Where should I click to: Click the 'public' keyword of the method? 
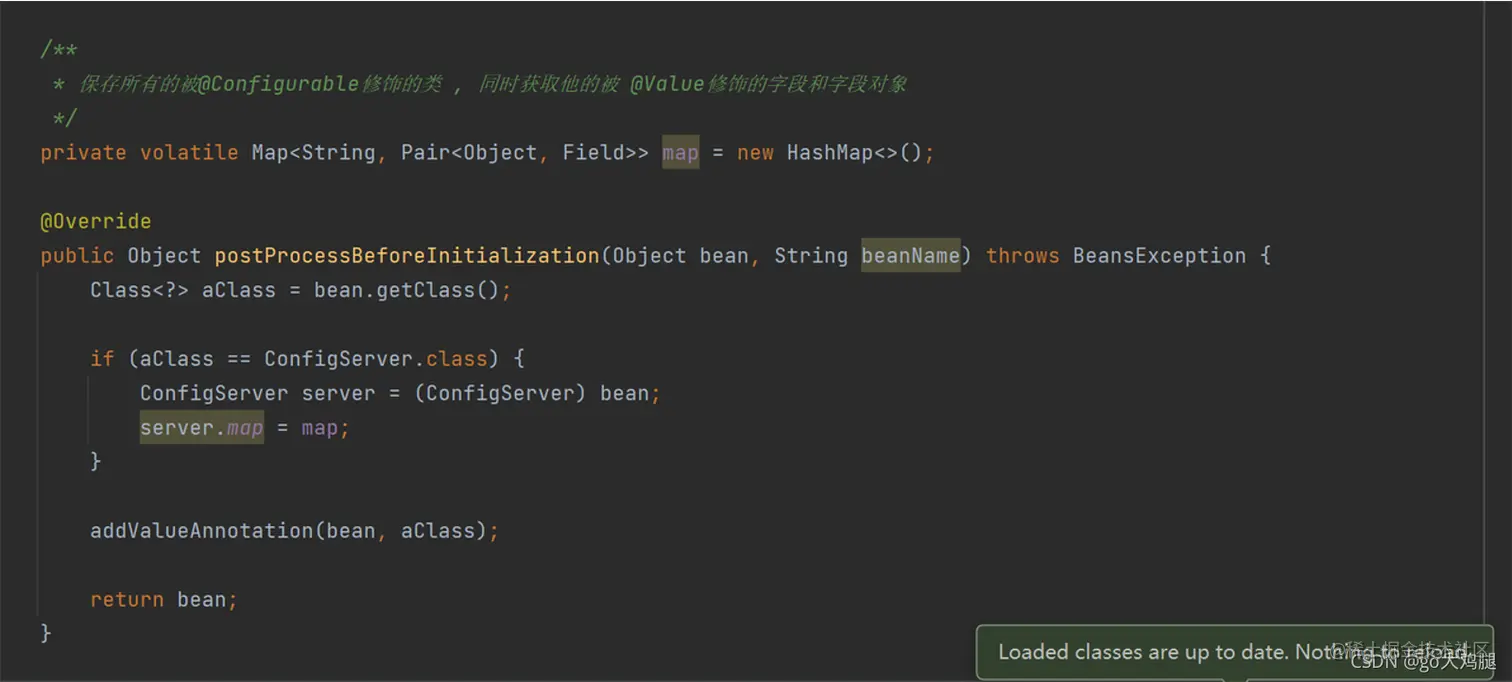tap(78, 256)
